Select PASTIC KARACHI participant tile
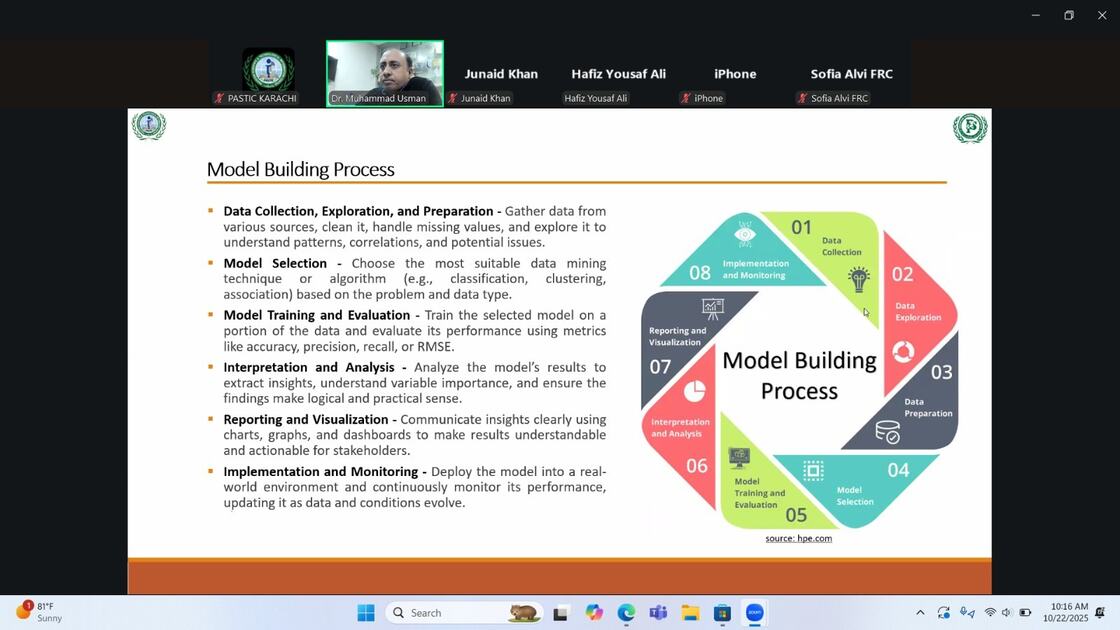Viewport: 1120px width, 630px height. 268,73
